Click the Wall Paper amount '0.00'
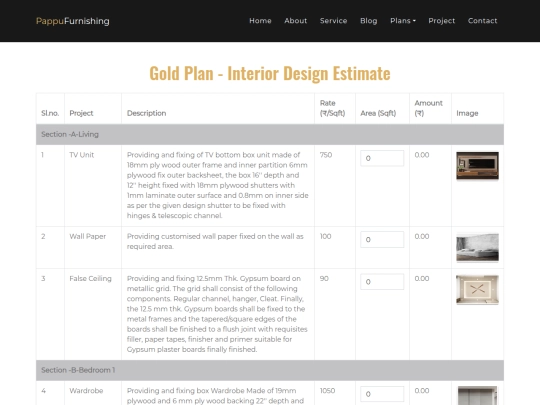The image size is (540, 405). click(x=422, y=237)
